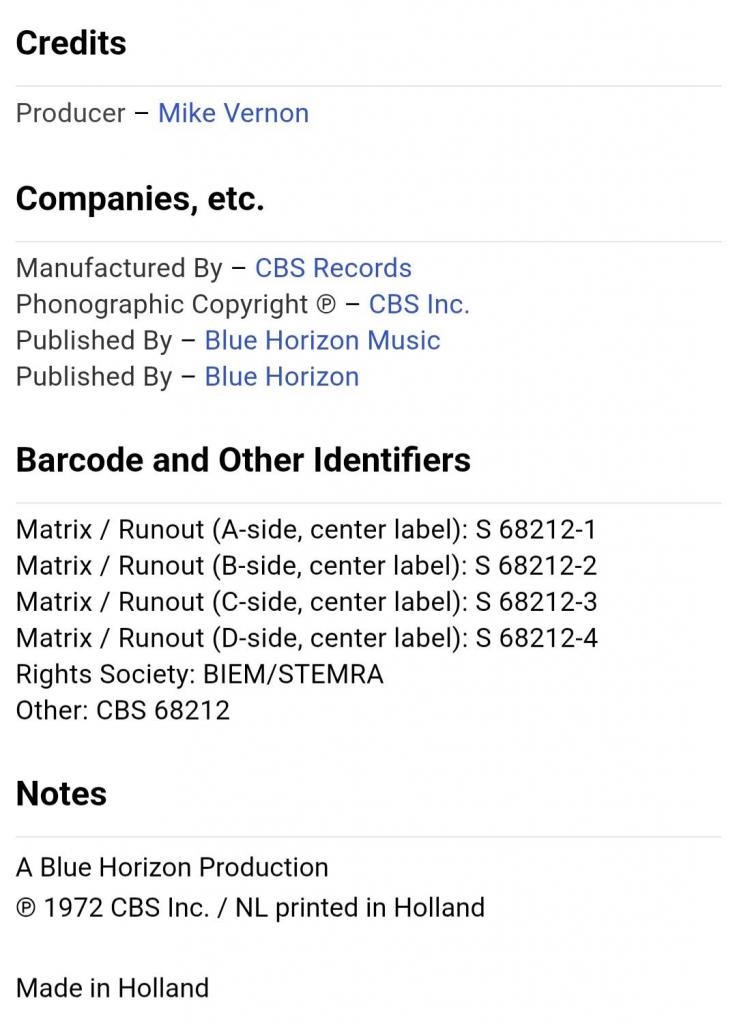
Task: Click the 'Made in Holland' note
Action: (112, 988)
